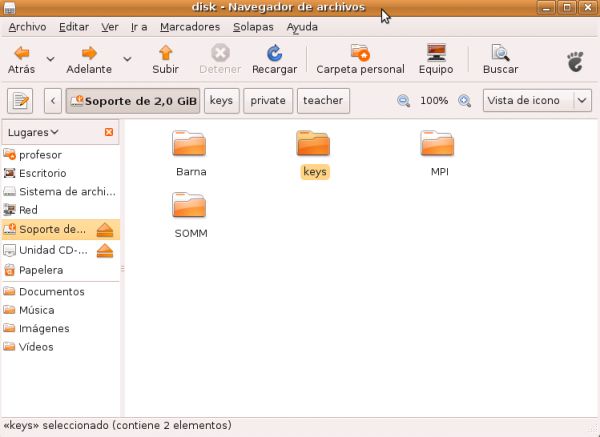Click the teacher path button
Screen dimensions: 600x437
point(323,101)
